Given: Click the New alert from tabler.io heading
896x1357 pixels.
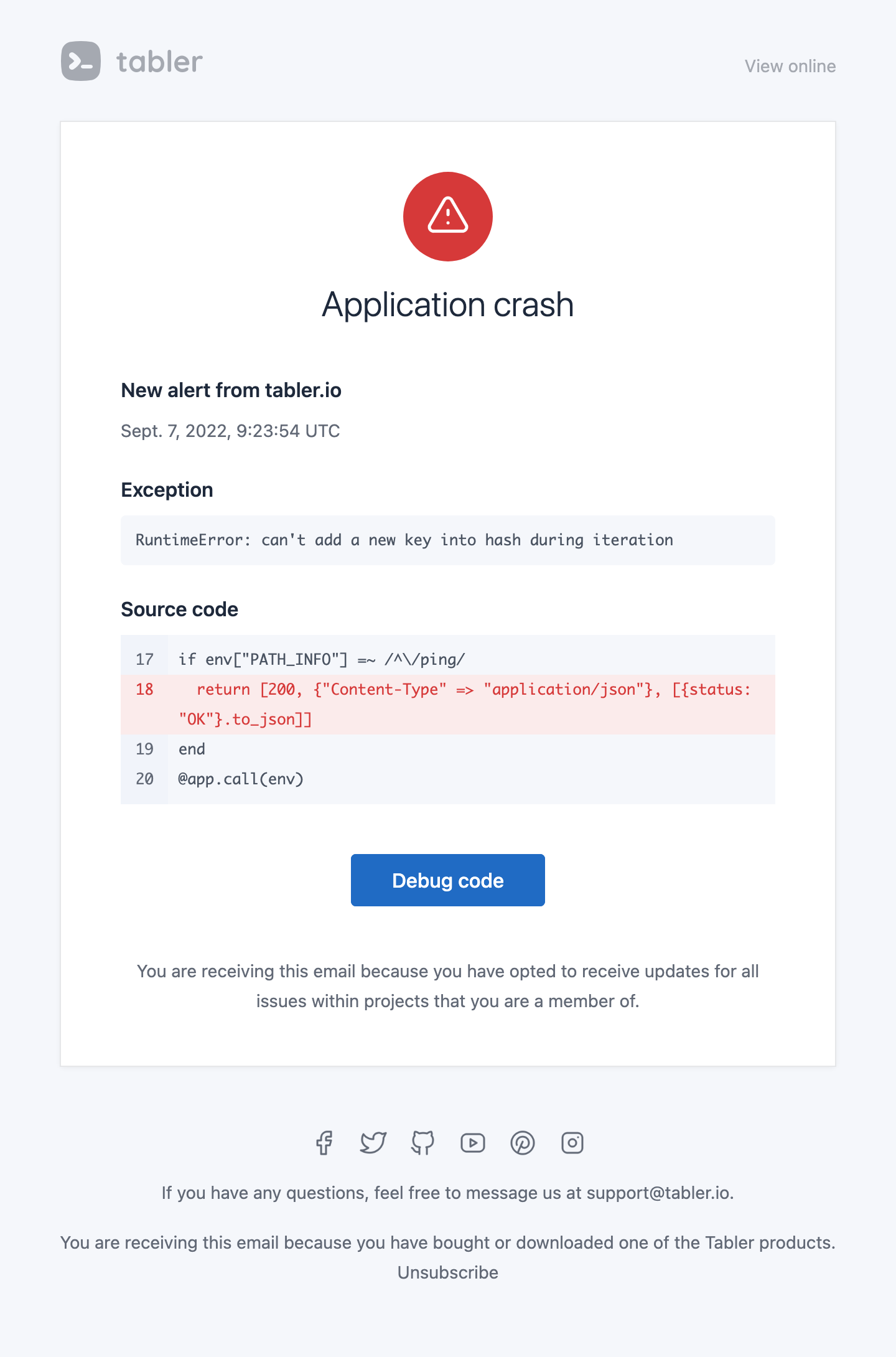Looking at the screenshot, I should 231,390.
